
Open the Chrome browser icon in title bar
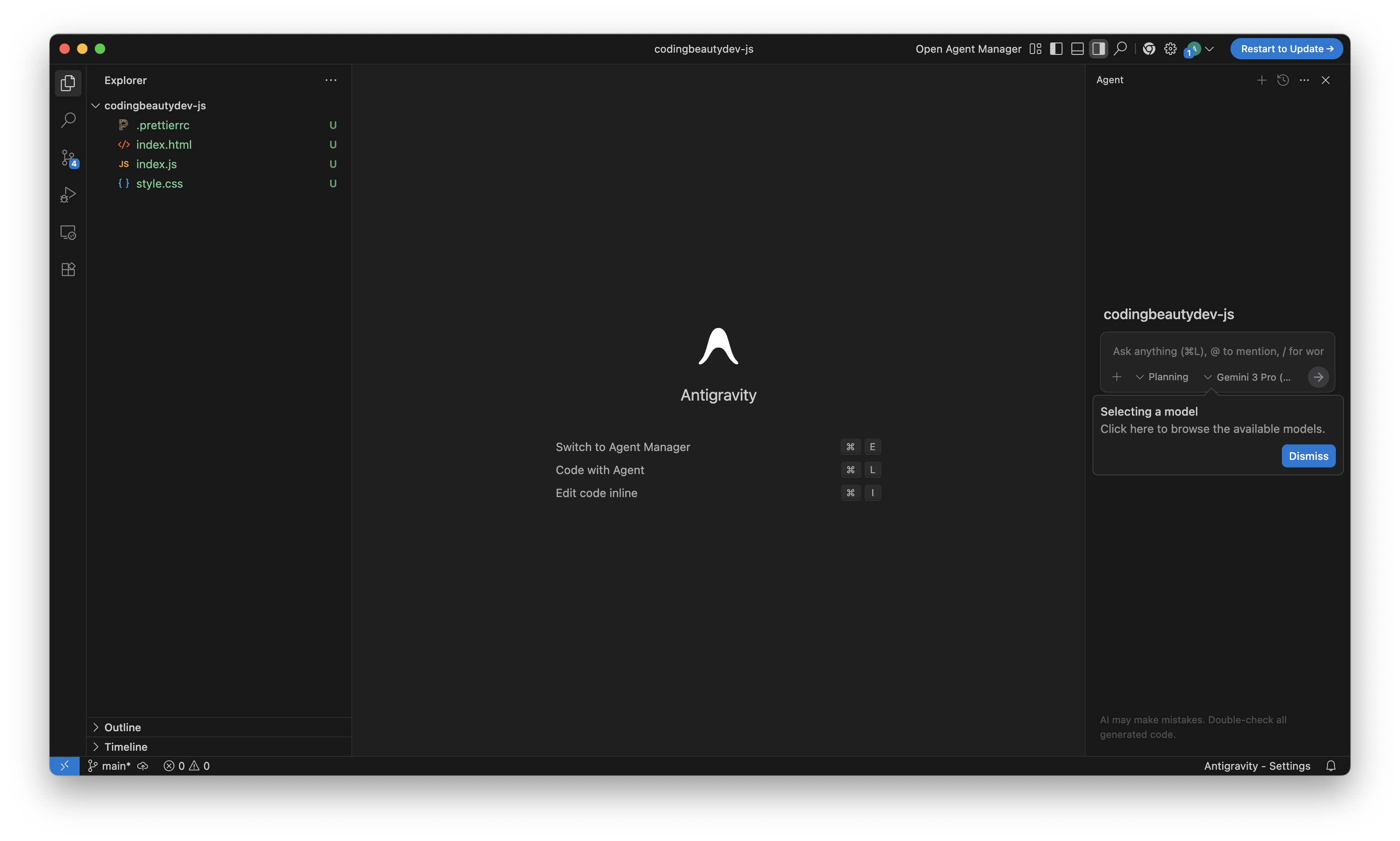1149,49
